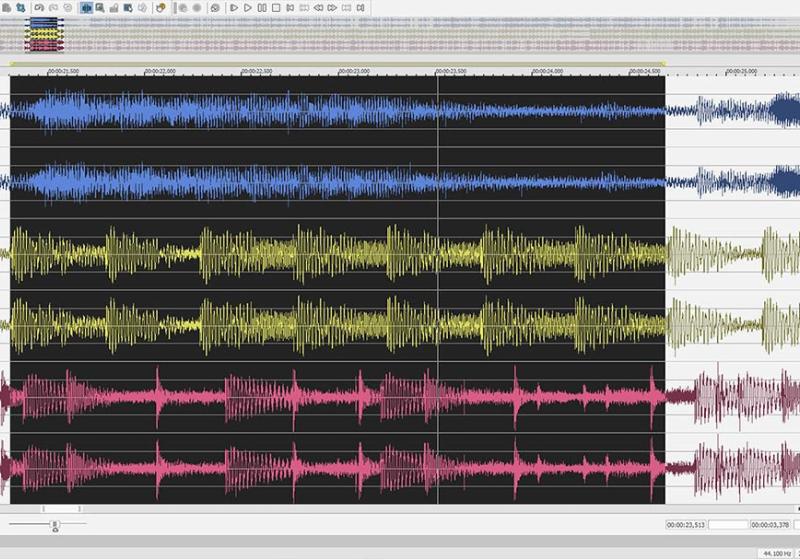Viewport: 800px width, 560px height.
Task: Click the Undo icon in the toolbar
Action: point(39,8)
